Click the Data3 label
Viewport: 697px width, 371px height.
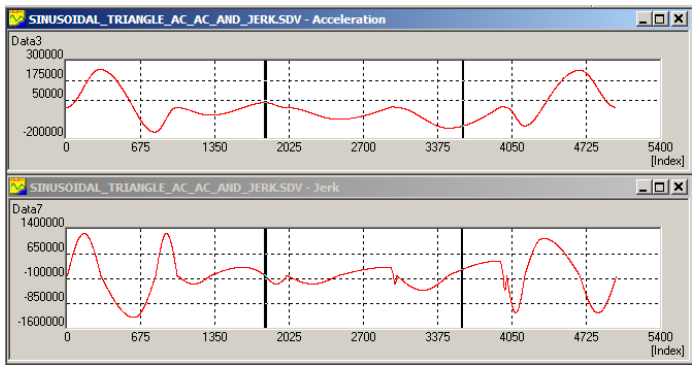pyautogui.click(x=26, y=41)
